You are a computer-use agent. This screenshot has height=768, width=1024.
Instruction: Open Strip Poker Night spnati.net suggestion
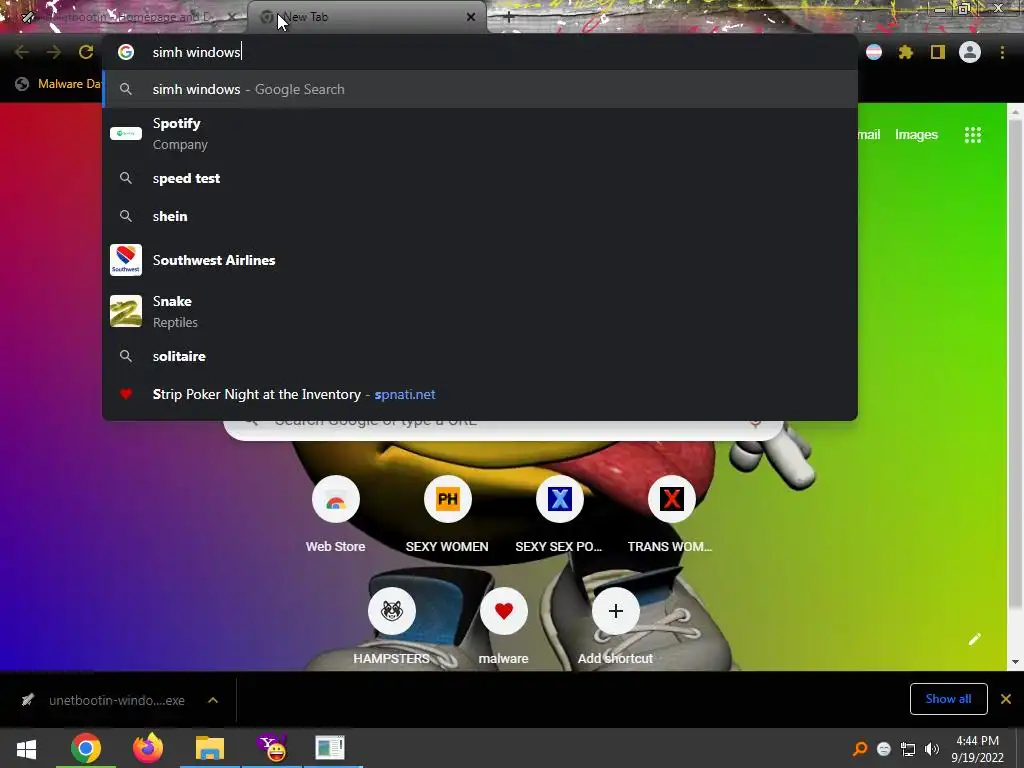coord(480,394)
